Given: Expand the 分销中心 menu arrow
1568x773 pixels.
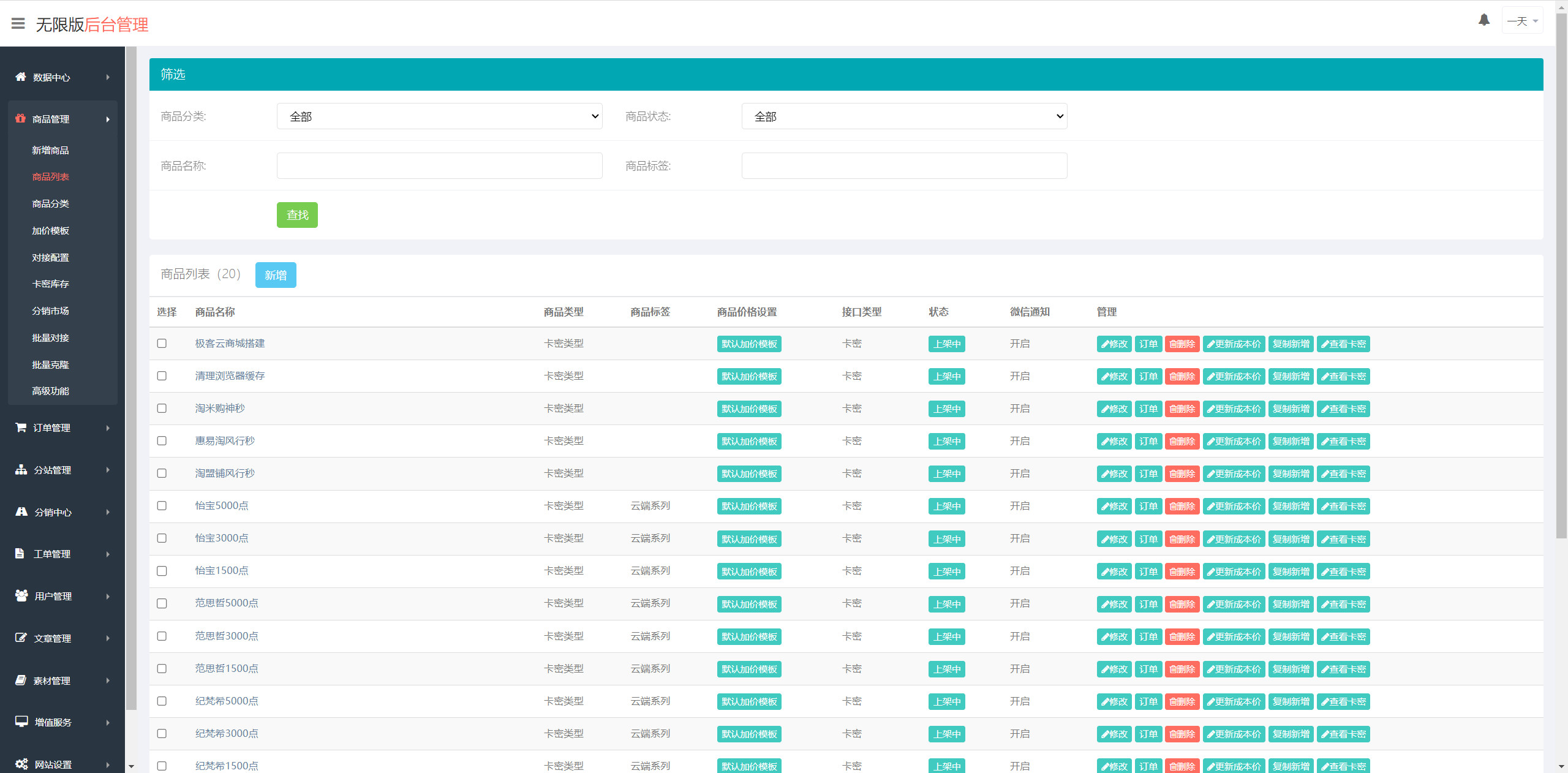Looking at the screenshot, I should pyautogui.click(x=108, y=512).
